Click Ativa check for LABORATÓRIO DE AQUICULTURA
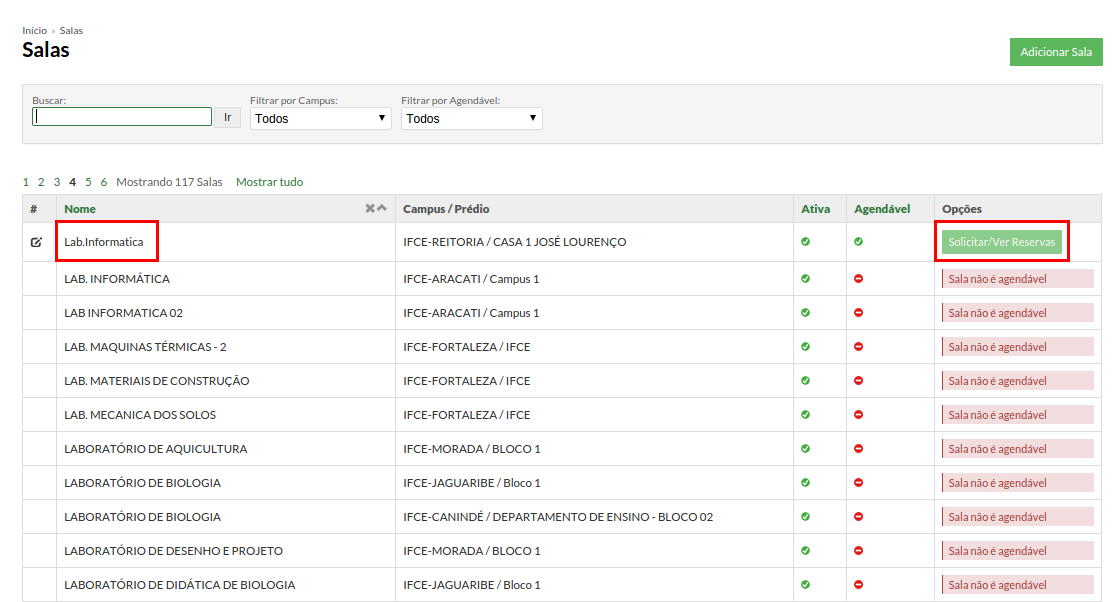 (806, 449)
